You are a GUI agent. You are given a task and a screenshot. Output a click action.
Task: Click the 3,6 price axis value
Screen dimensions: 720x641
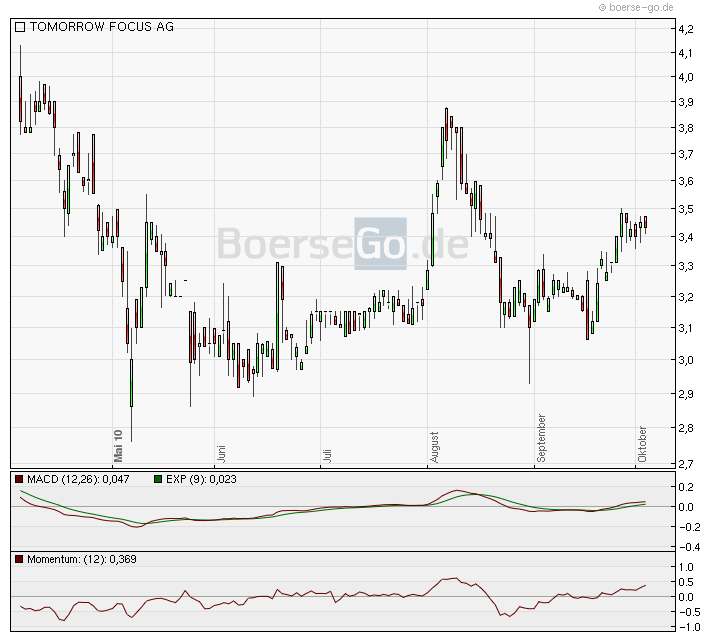[686, 181]
